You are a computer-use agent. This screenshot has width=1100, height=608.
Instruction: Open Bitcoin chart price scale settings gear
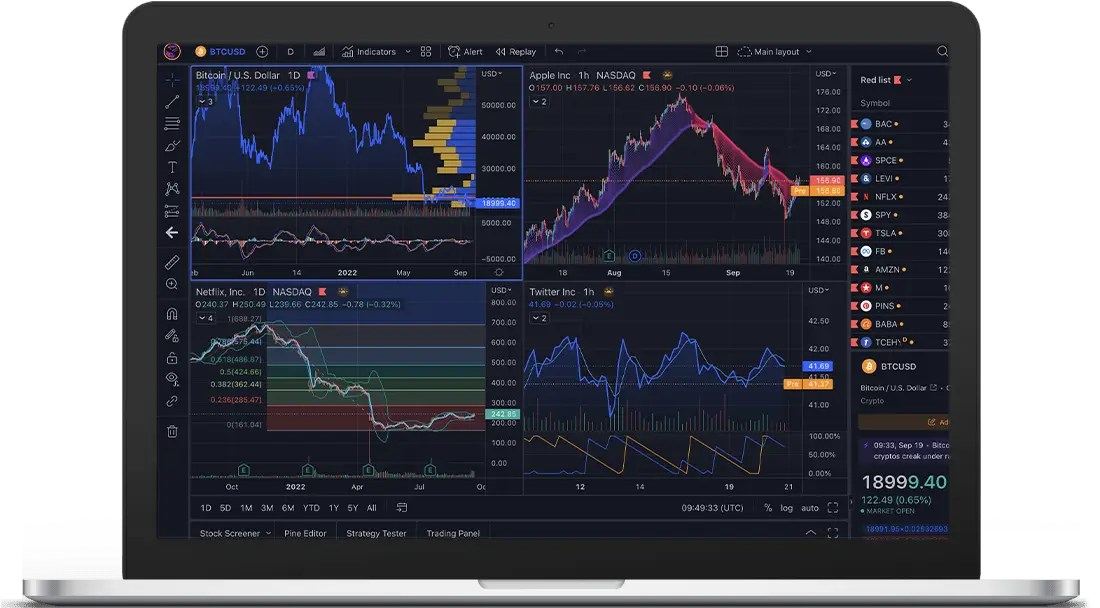pyautogui.click(x=499, y=272)
